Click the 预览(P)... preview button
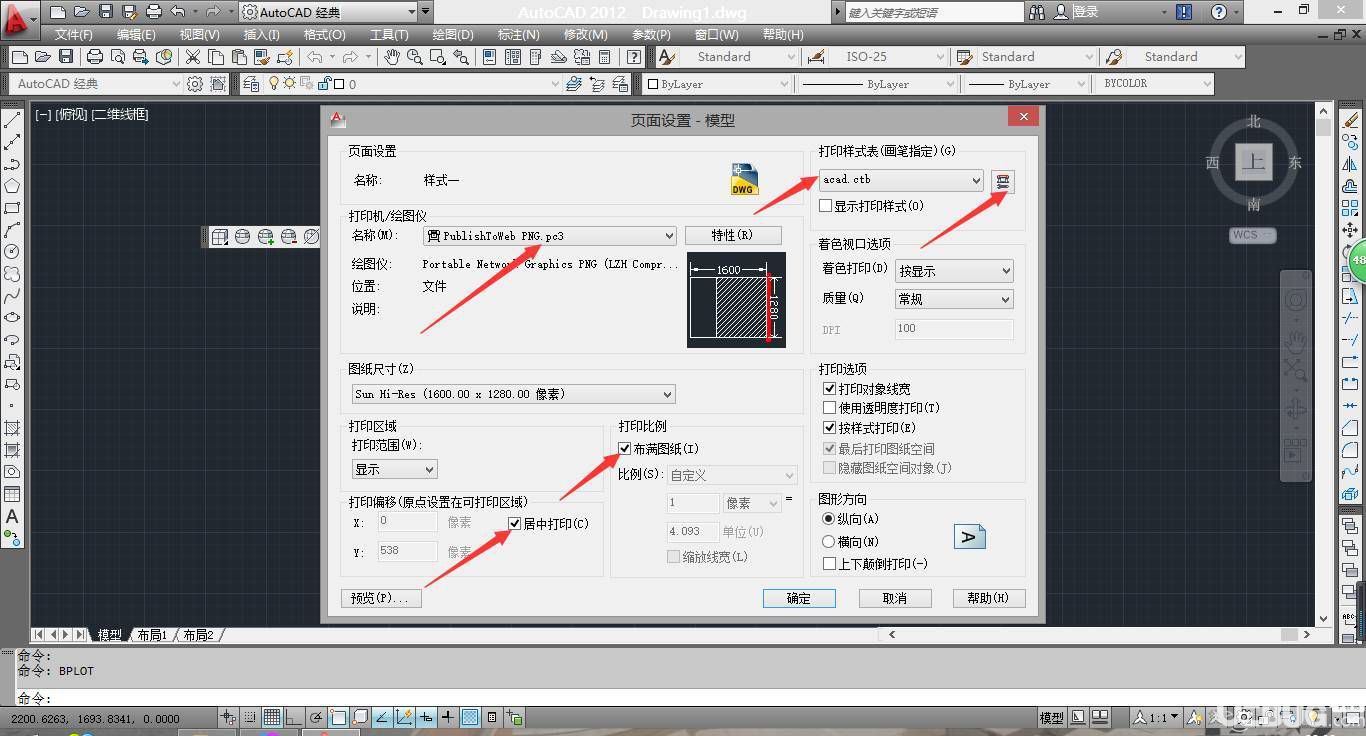 point(380,598)
